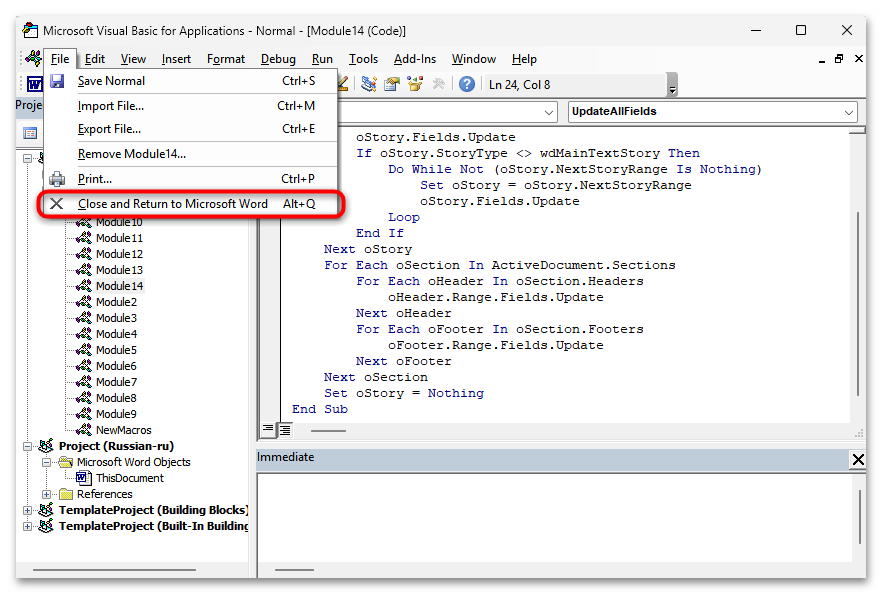Open the toolbar options overflow arrow
The image size is (882, 594).
tap(672, 86)
